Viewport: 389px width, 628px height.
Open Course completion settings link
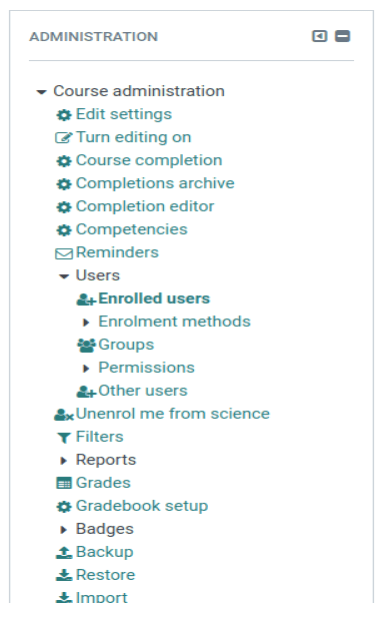coord(149,160)
